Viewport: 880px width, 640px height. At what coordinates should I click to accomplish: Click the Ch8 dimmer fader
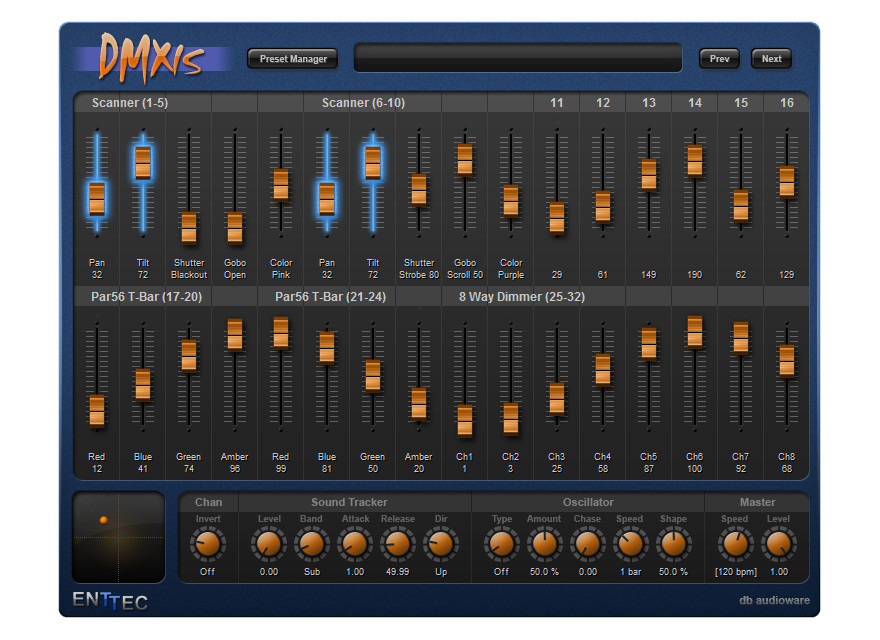[787, 360]
